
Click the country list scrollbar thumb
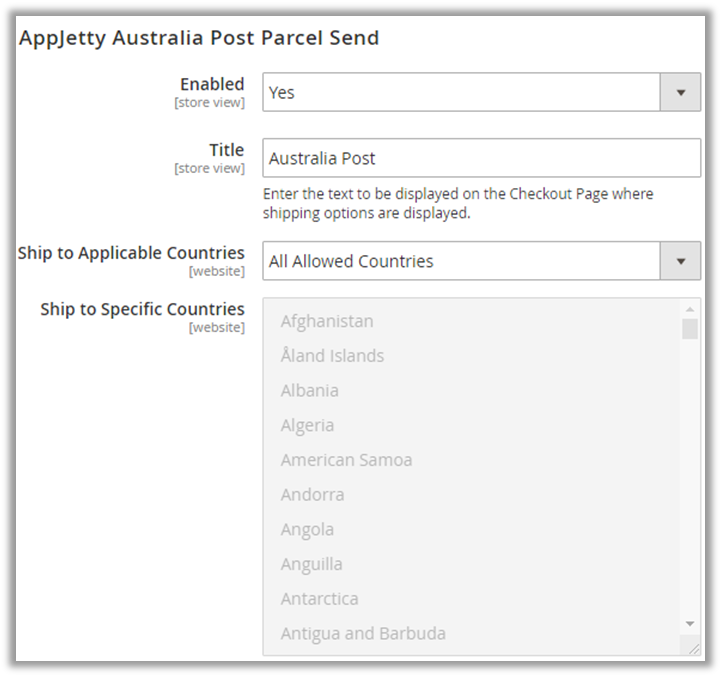[689, 329]
